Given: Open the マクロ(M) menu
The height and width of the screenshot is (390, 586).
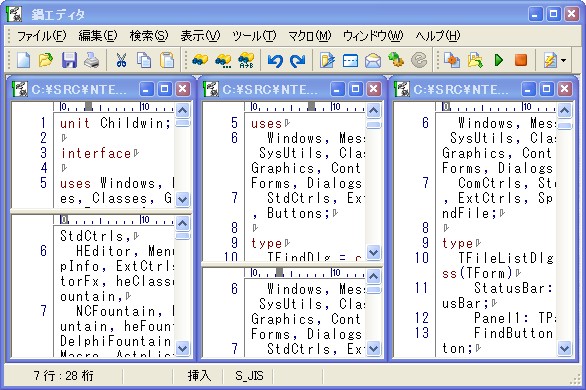Looking at the screenshot, I should [x=310, y=36].
